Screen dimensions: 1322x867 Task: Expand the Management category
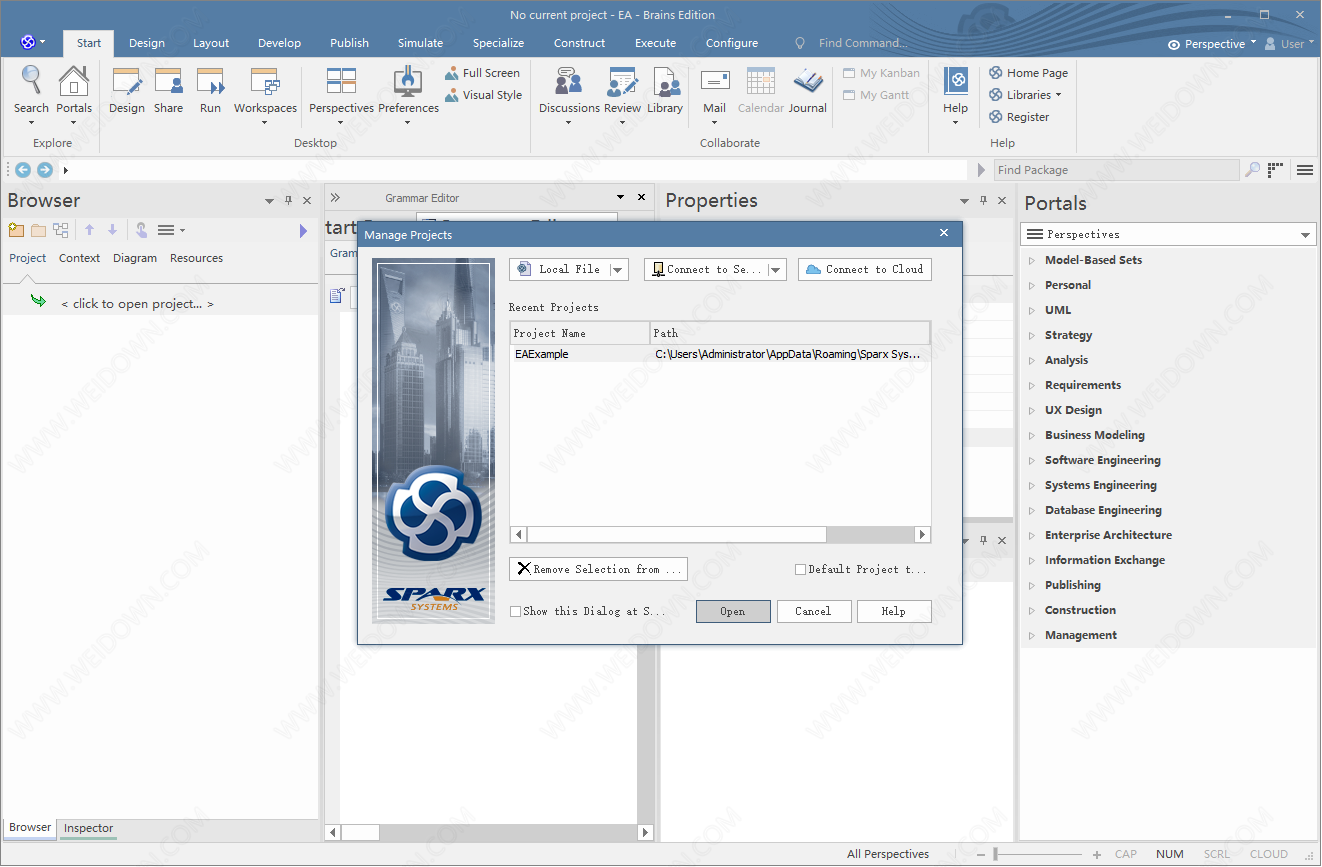pos(1032,635)
